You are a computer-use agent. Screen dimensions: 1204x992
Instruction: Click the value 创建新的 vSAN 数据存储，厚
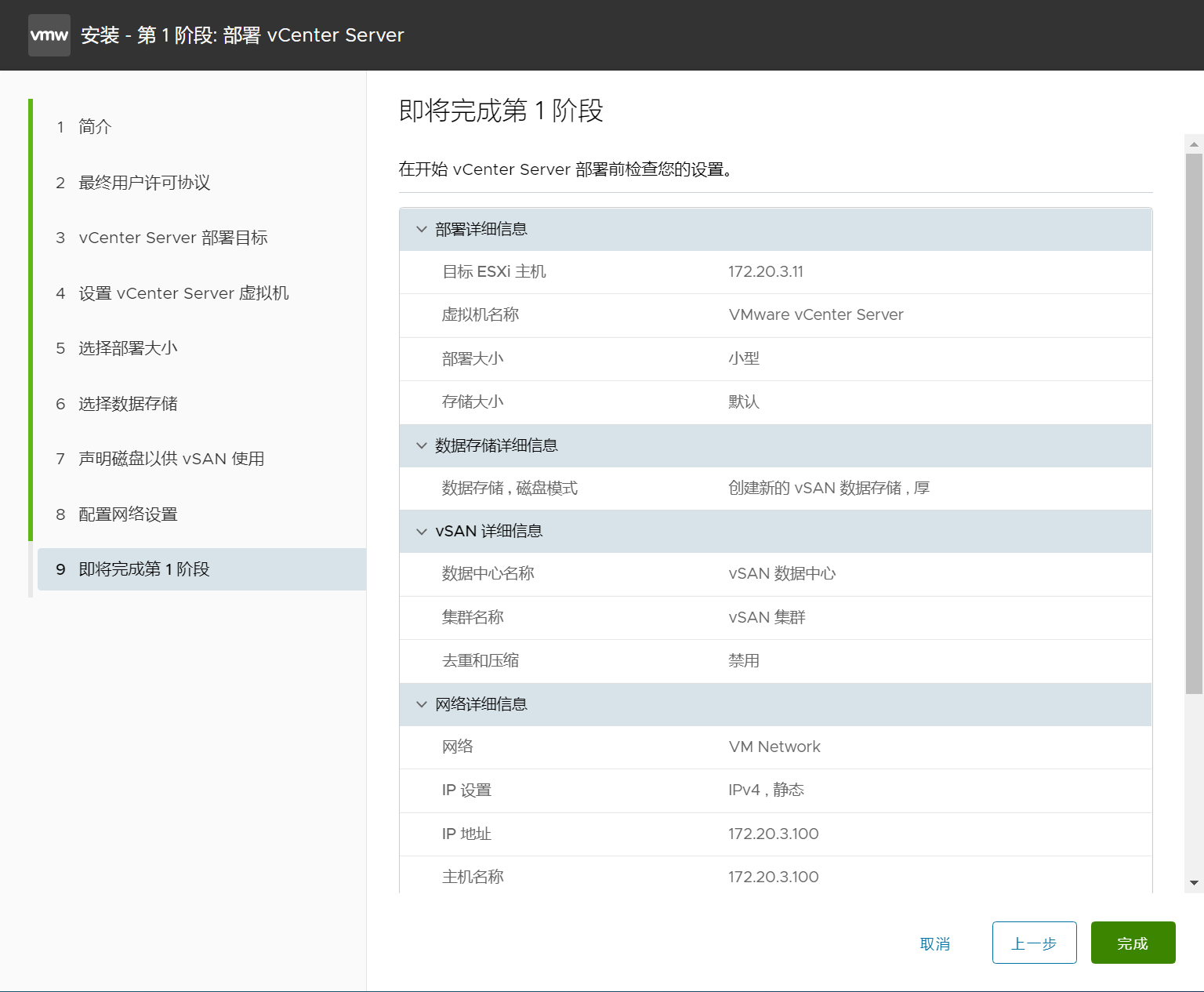click(829, 488)
